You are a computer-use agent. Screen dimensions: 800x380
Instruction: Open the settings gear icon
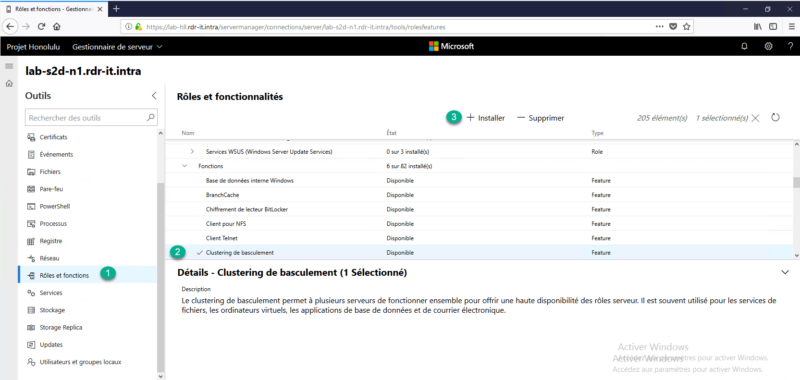pyautogui.click(x=768, y=46)
